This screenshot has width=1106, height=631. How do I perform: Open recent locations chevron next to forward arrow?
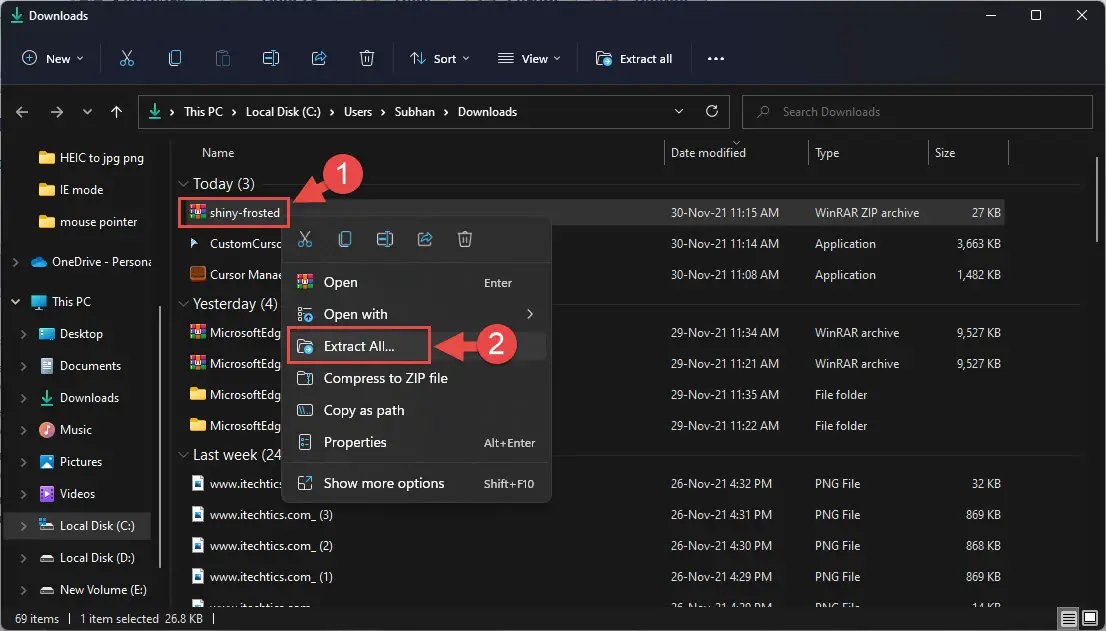tap(87, 112)
